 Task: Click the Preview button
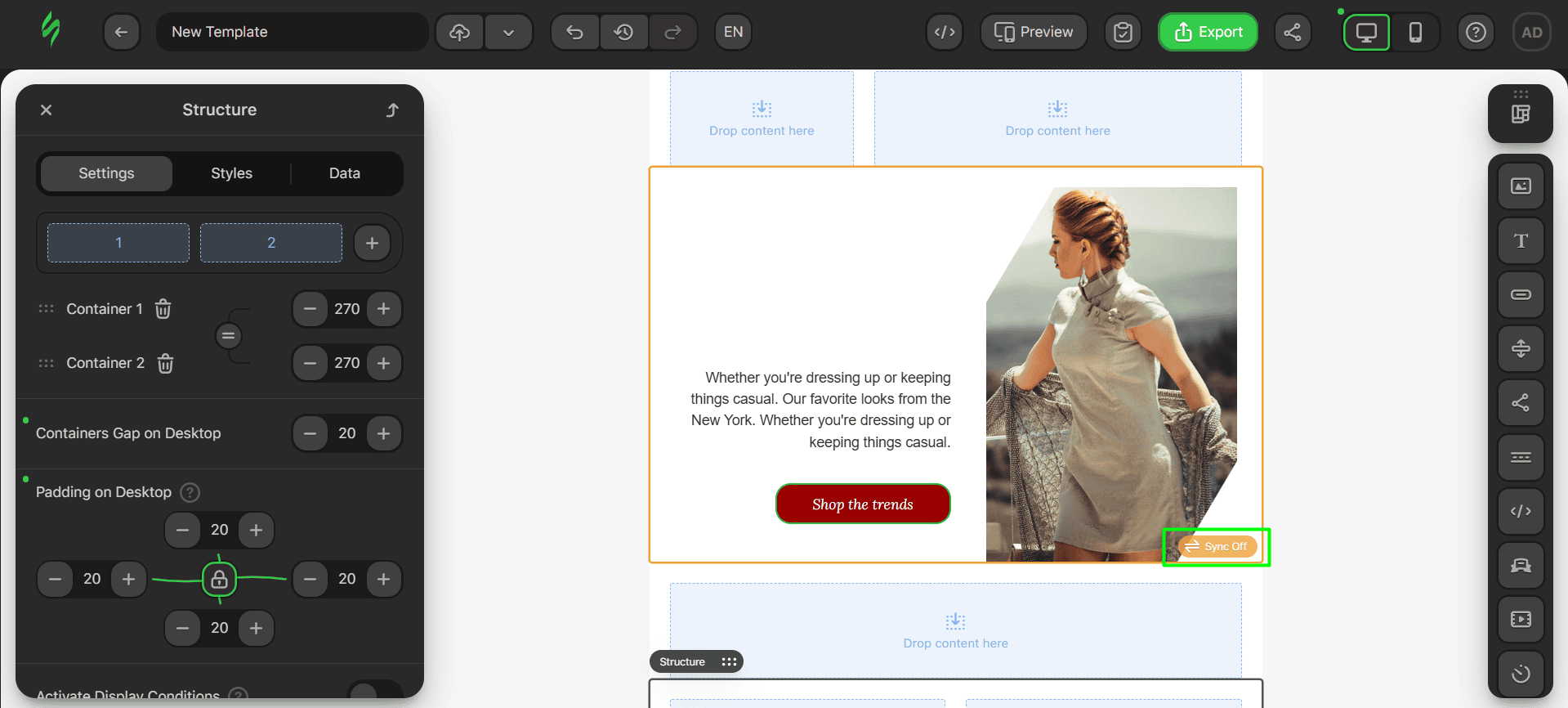click(x=1034, y=32)
